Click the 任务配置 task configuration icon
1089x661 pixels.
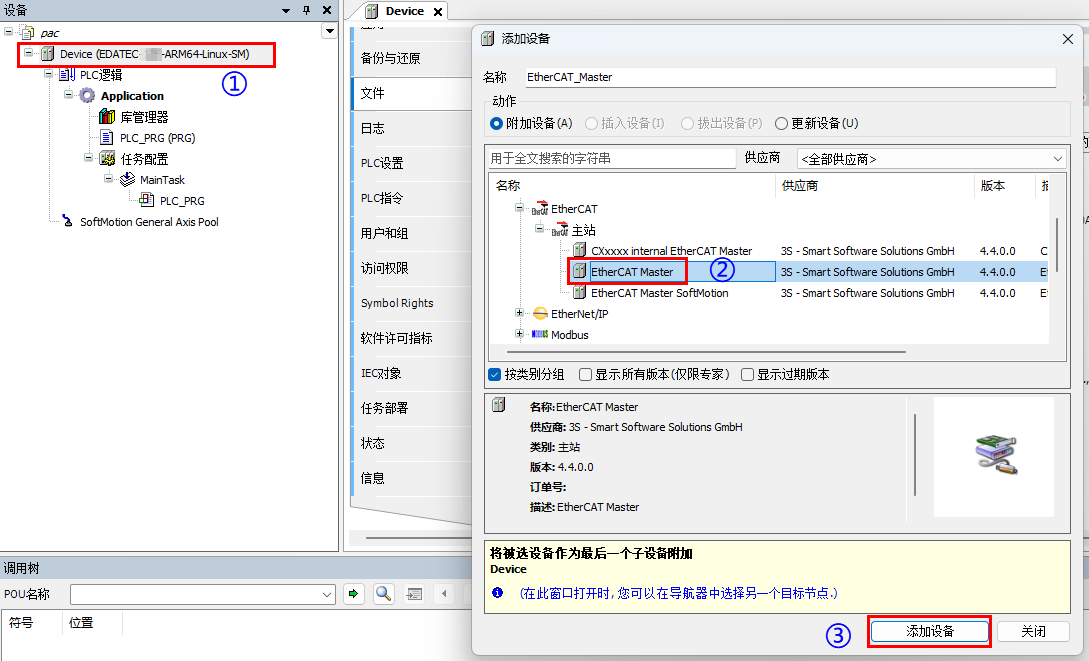[x=107, y=159]
